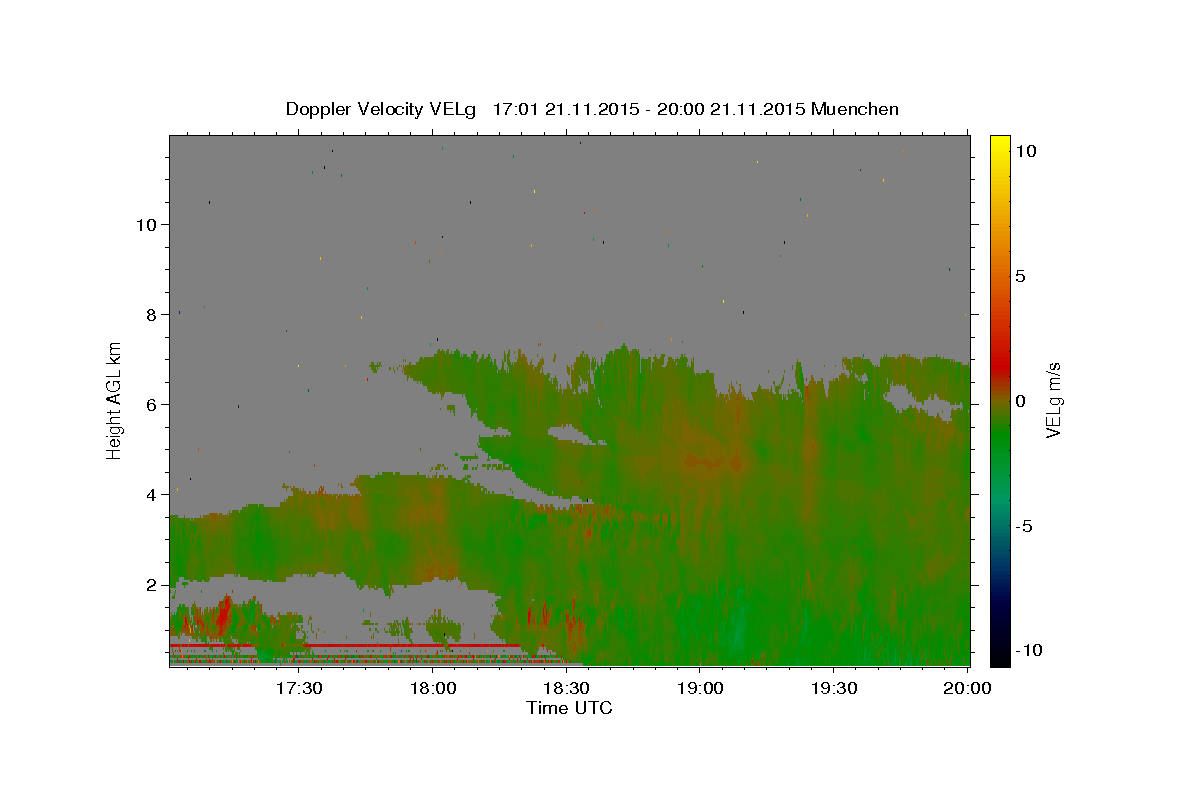The width and height of the screenshot is (1200, 800).
Task: Click the height axis label '6'
Action: (152, 404)
